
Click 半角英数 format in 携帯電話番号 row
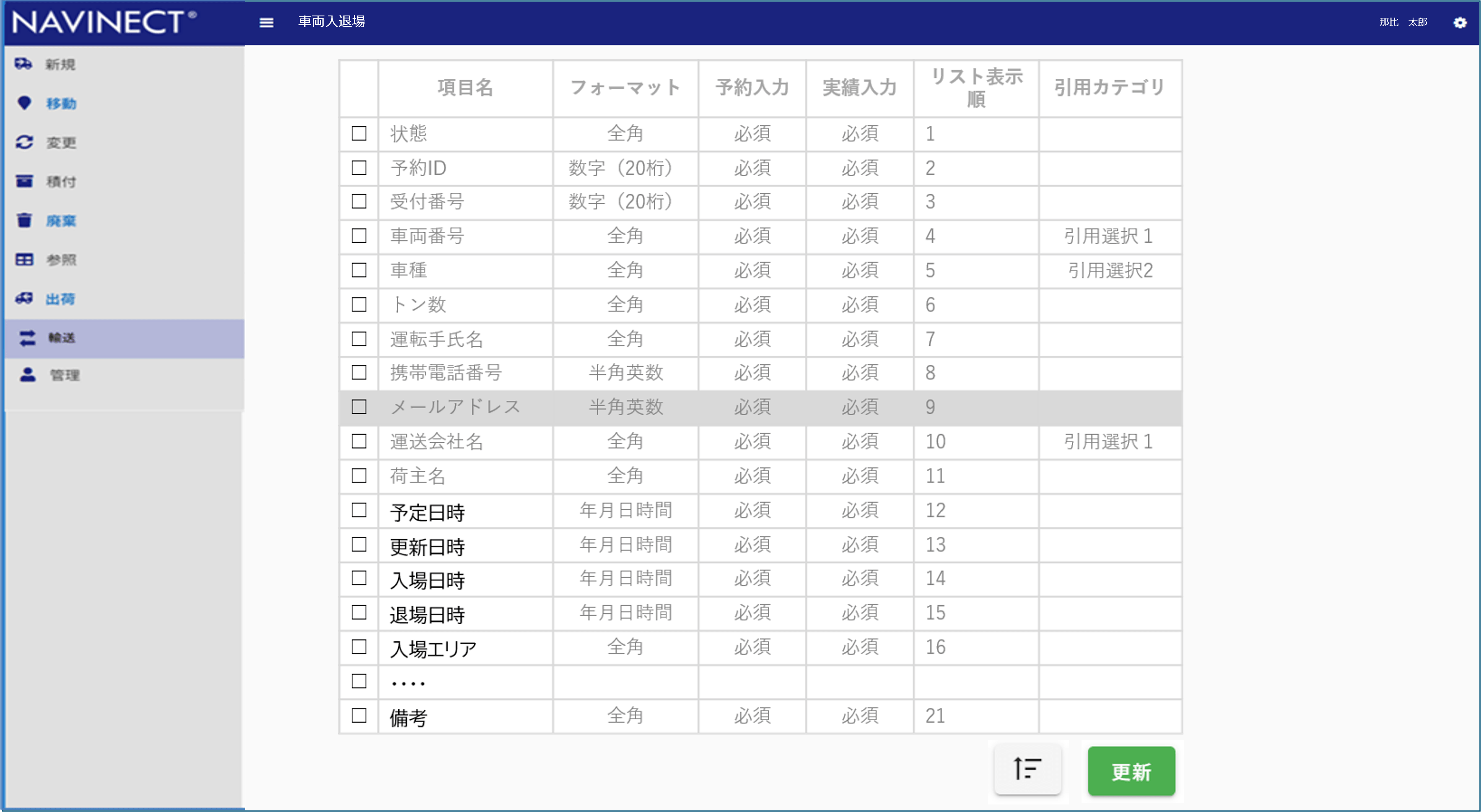tap(626, 373)
